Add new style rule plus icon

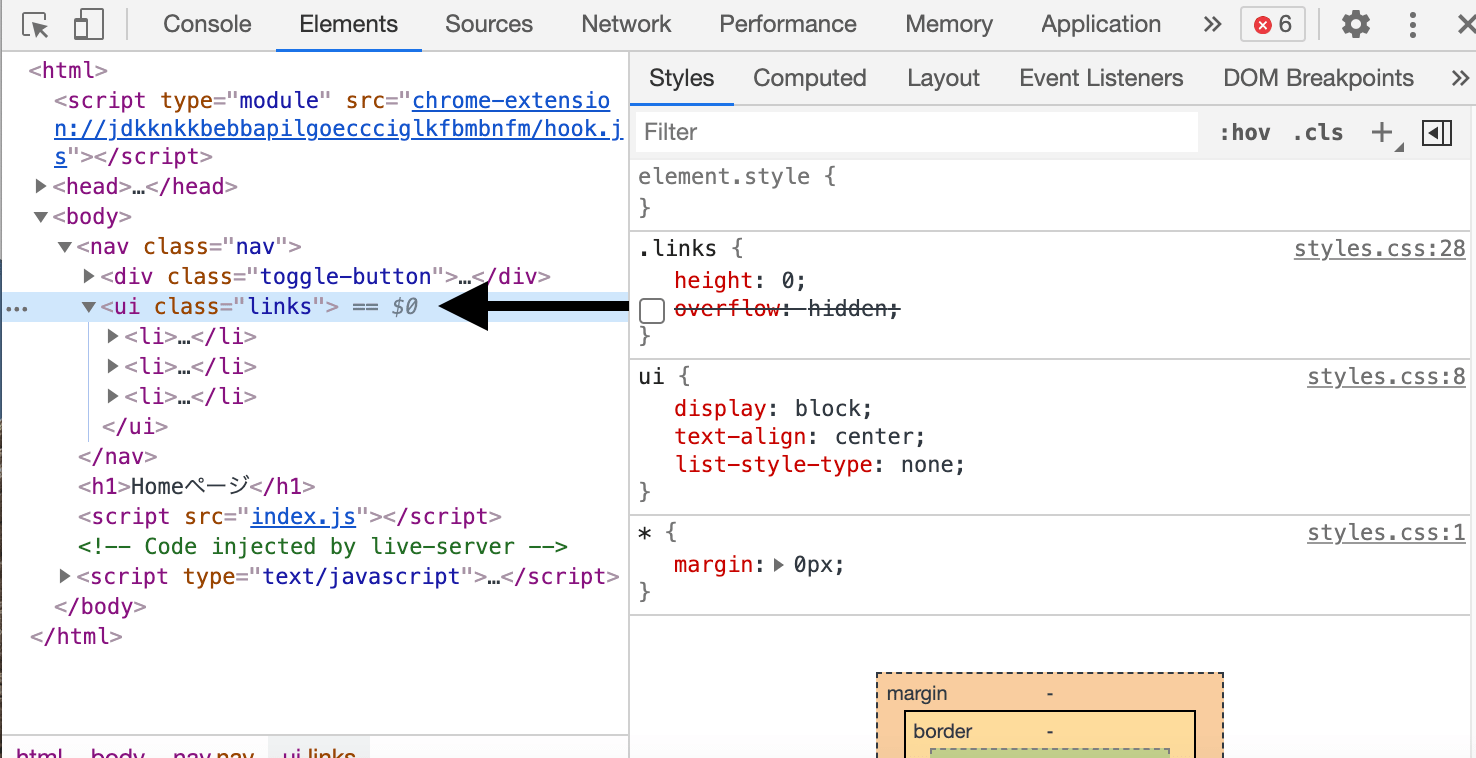(1382, 132)
